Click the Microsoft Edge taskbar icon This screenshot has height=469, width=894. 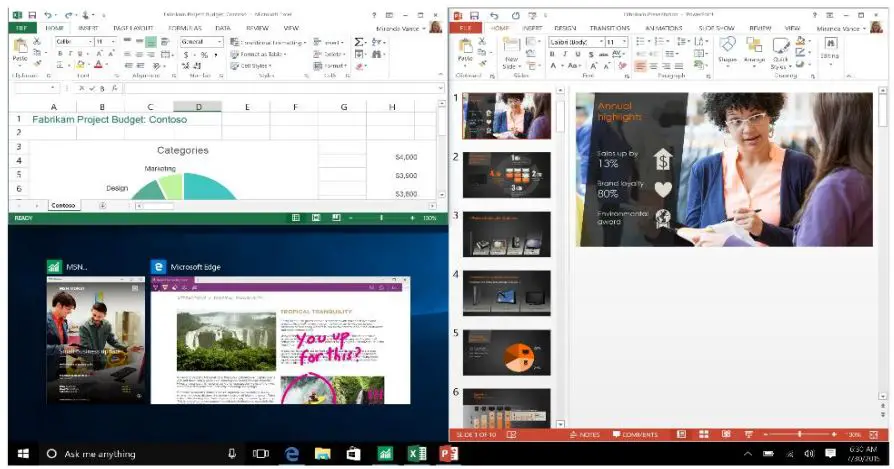[292, 454]
